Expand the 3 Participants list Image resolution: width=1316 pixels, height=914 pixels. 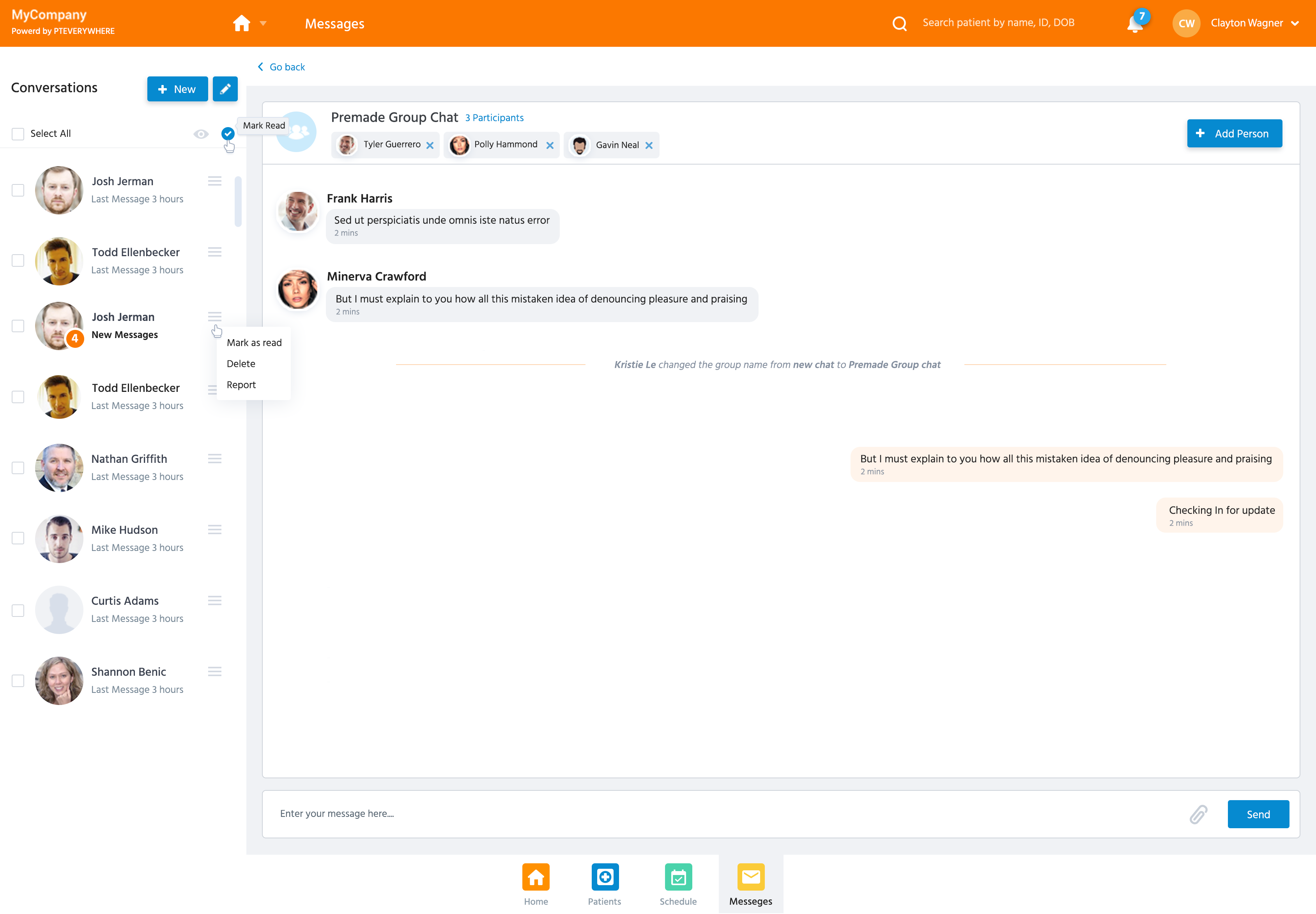494,118
